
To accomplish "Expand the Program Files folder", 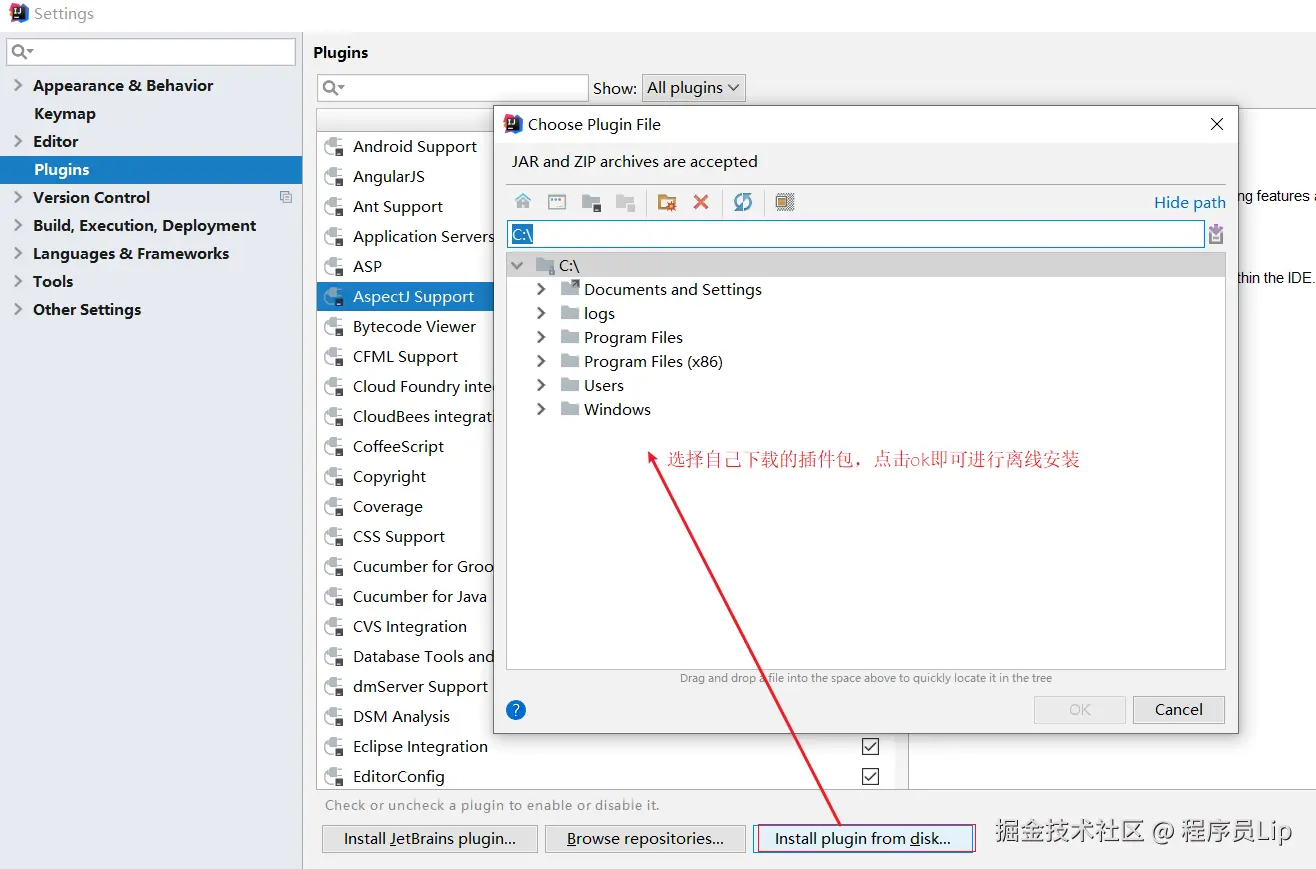I will [541, 337].
